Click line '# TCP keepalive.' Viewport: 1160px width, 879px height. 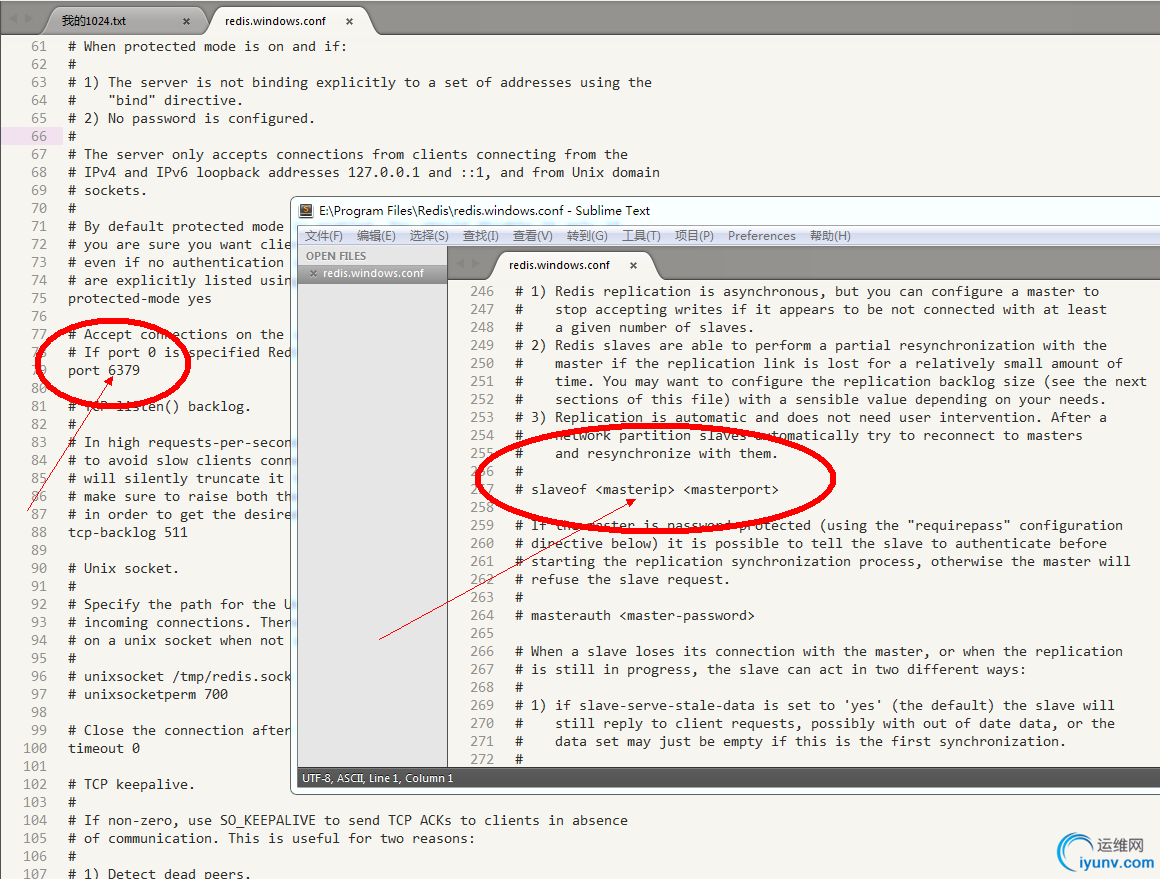pos(132,785)
